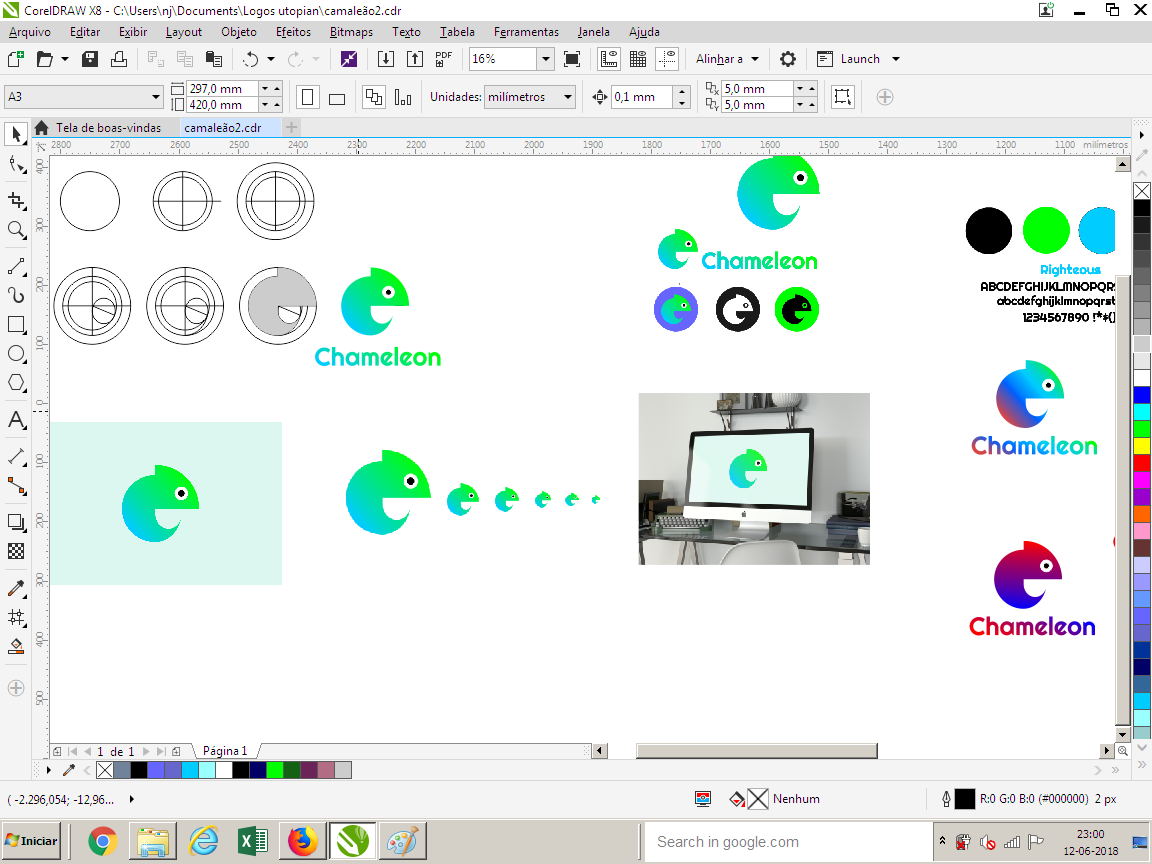Publish to PDF
This screenshot has height=864, width=1152.
pyautogui.click(x=444, y=59)
